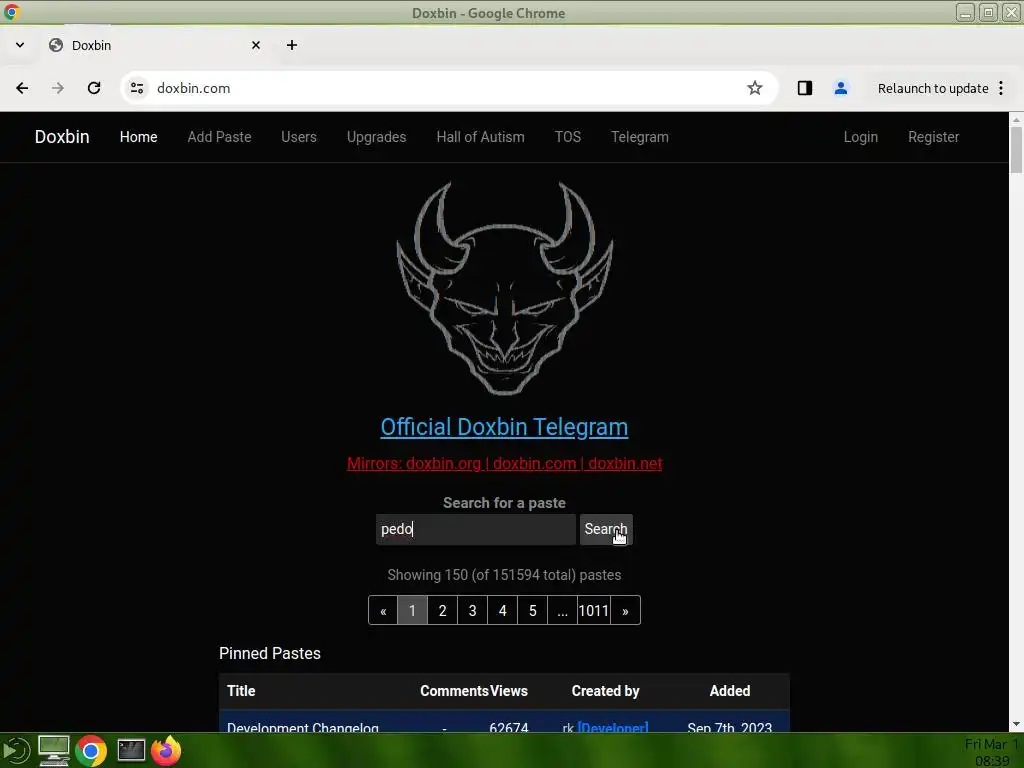Click the Register link
The image size is (1024, 768).
coord(934,137)
